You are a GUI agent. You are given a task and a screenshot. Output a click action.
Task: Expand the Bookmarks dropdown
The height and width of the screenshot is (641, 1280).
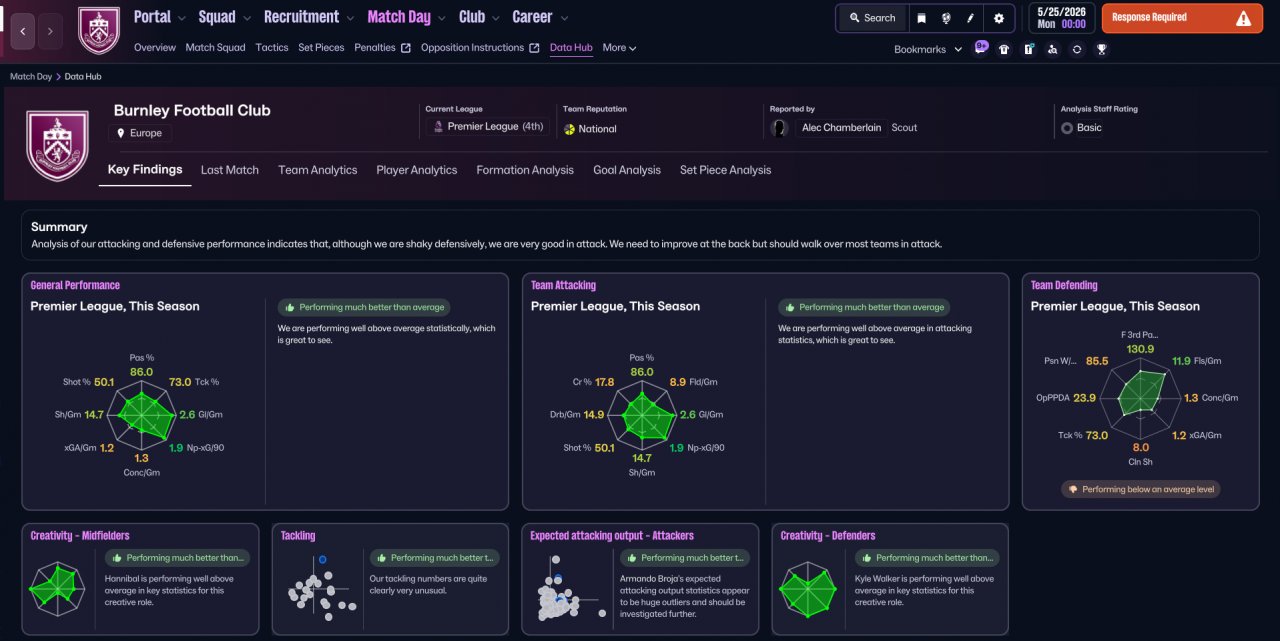click(x=928, y=49)
